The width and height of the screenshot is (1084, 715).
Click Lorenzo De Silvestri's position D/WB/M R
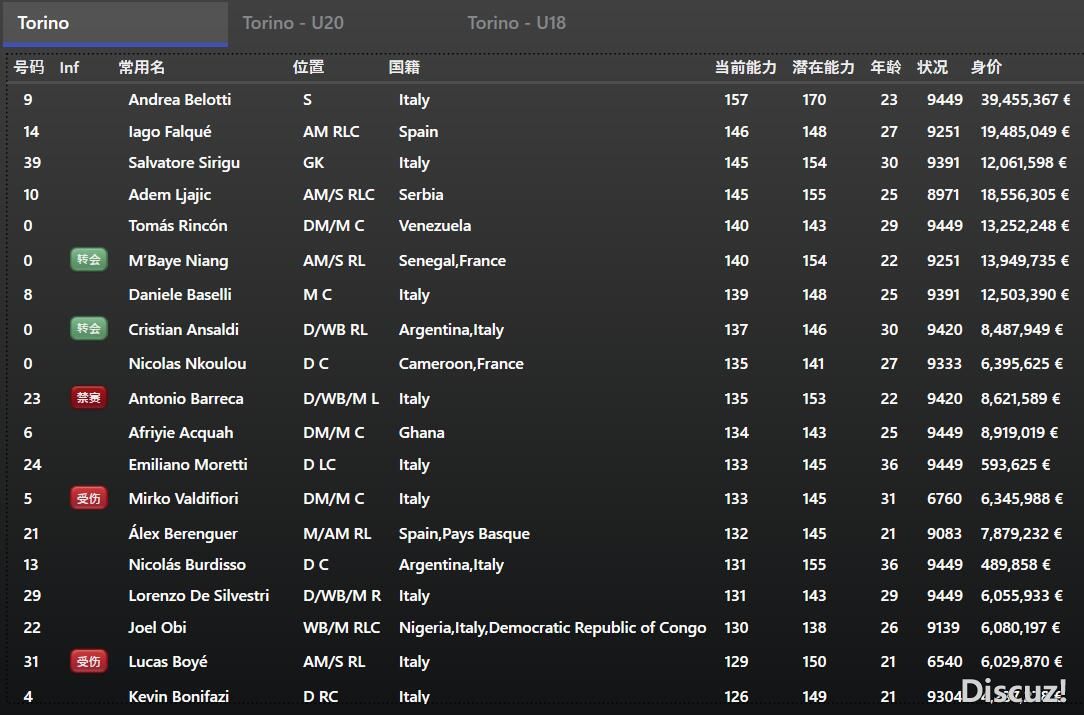pyautogui.click(x=342, y=595)
